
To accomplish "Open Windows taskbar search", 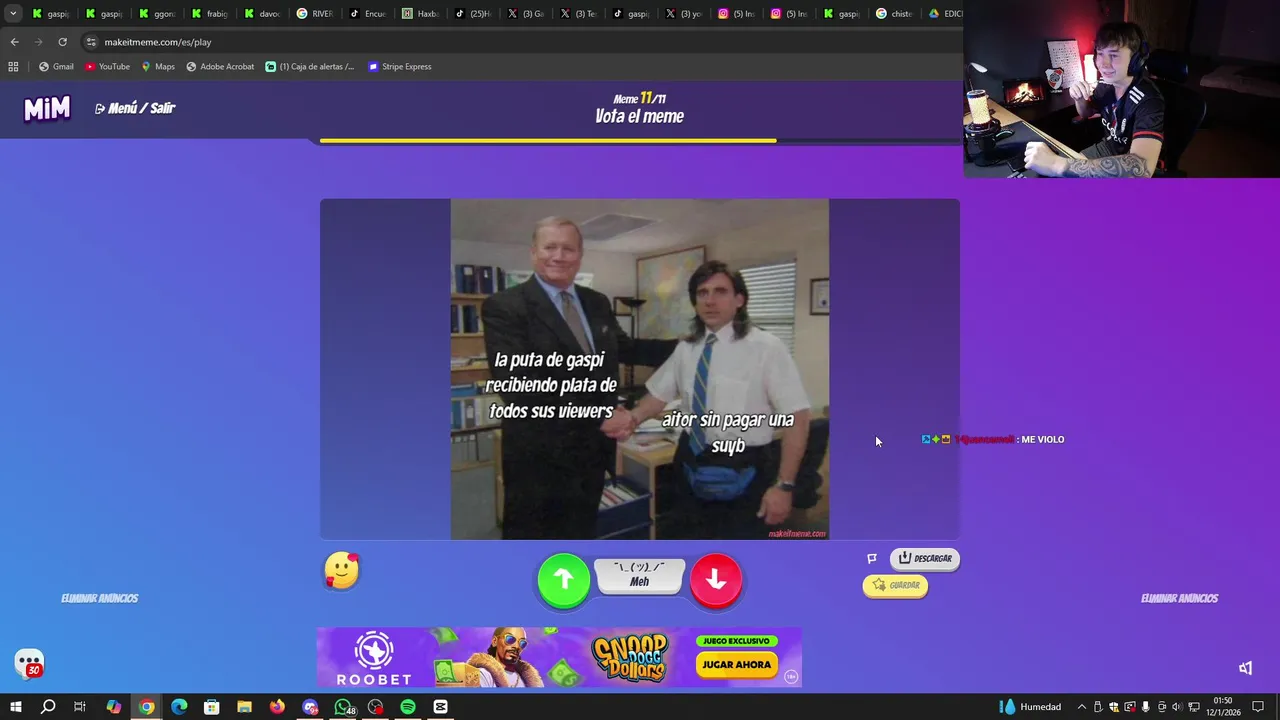I will 47,707.
